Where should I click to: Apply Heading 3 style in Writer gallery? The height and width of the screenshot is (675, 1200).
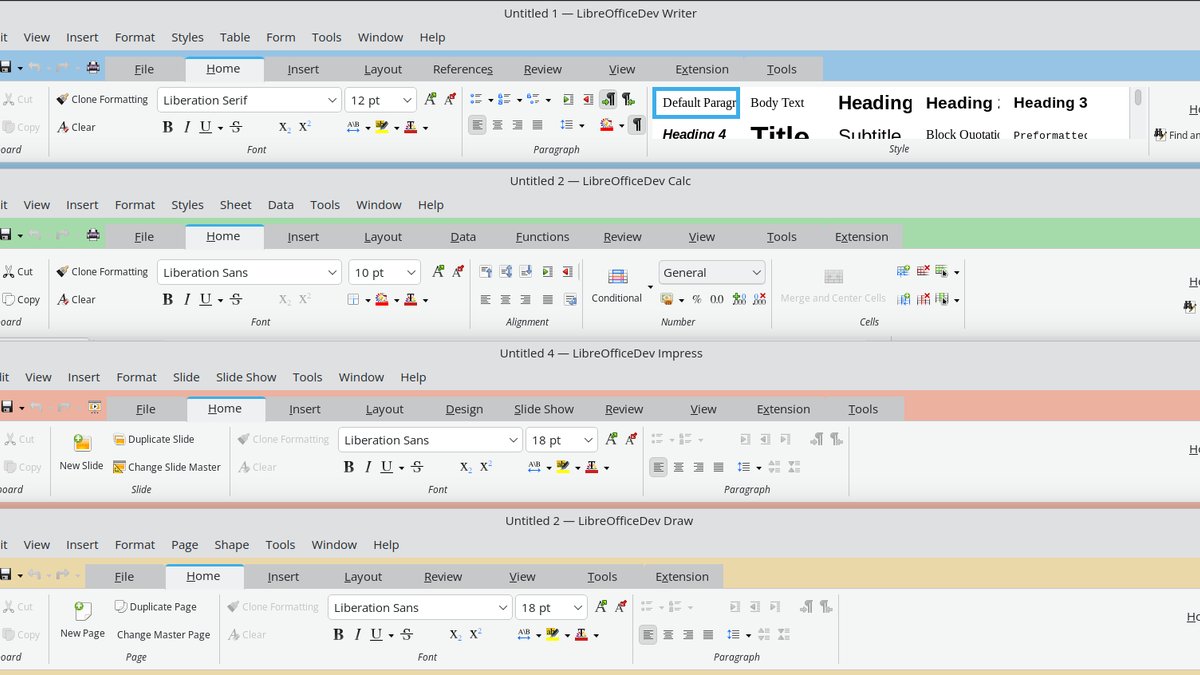pos(1050,102)
